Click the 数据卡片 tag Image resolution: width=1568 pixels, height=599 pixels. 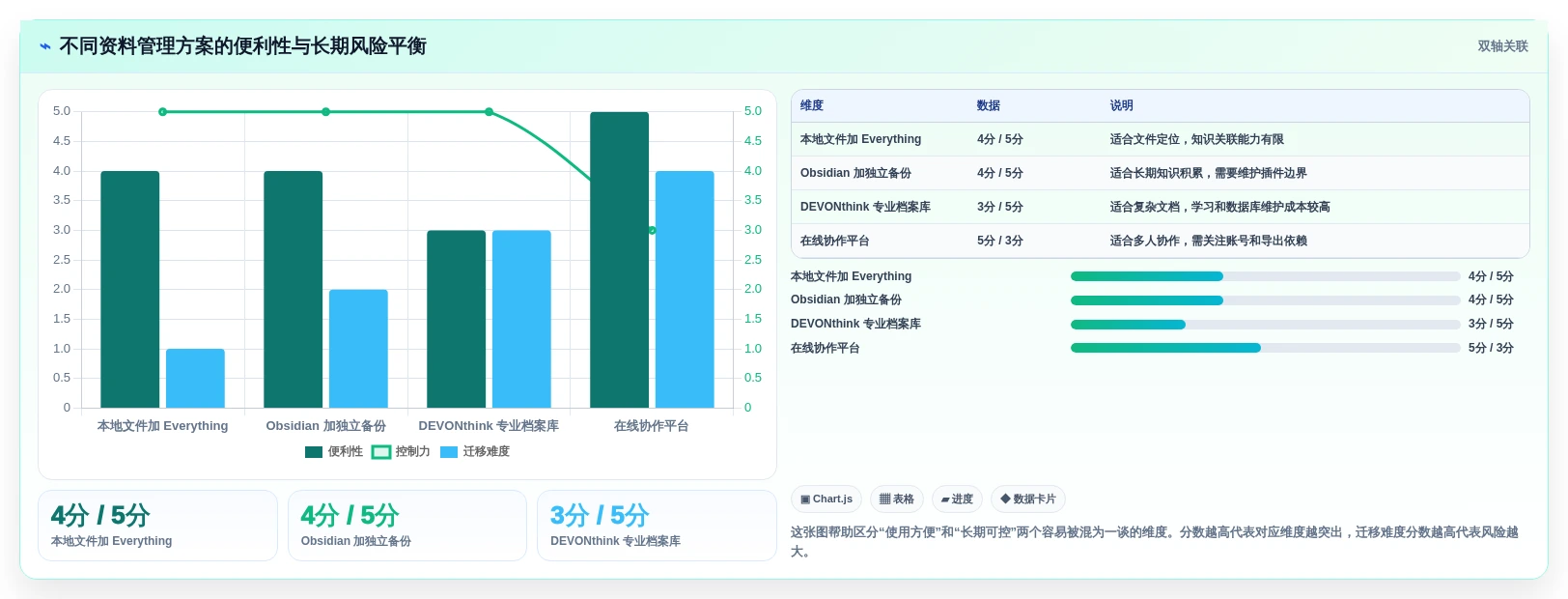click(1028, 499)
